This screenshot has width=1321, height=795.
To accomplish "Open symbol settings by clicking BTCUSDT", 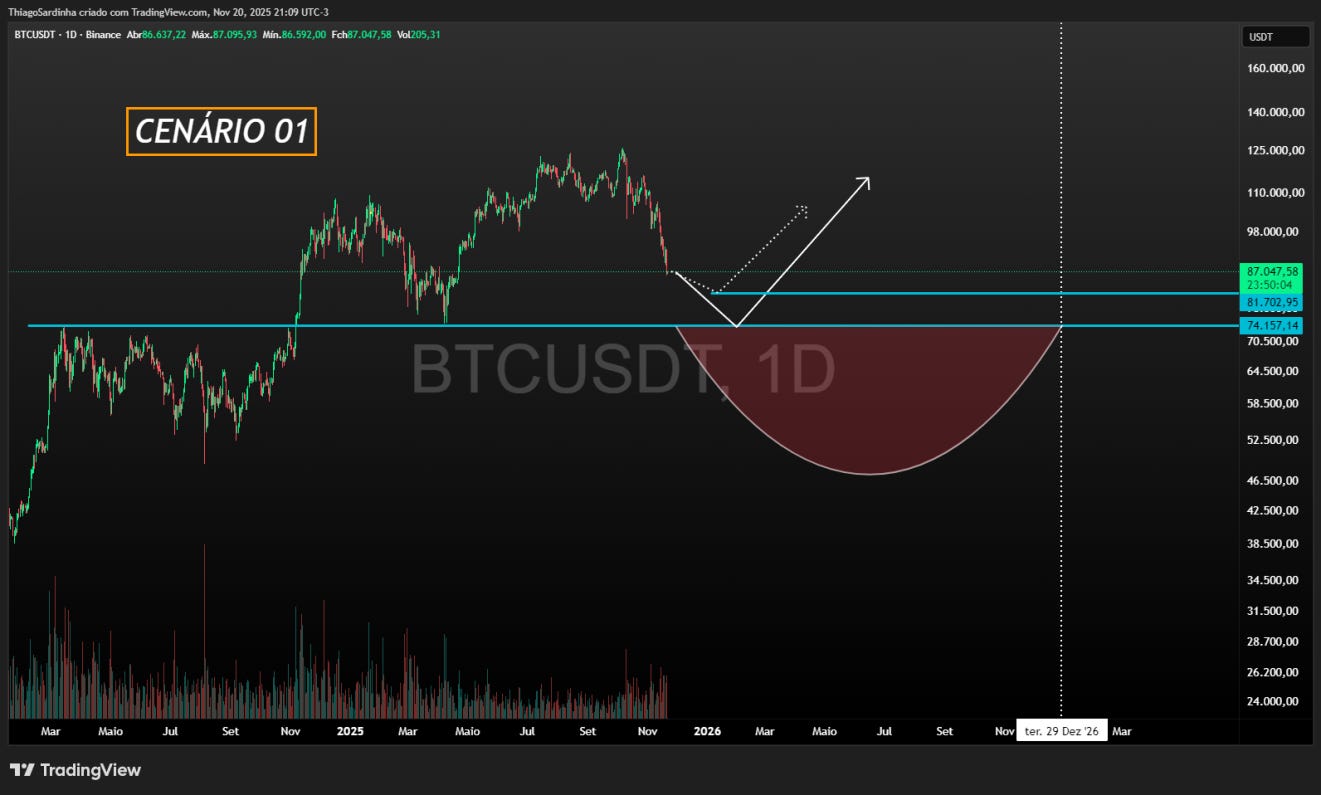I will (34, 36).
